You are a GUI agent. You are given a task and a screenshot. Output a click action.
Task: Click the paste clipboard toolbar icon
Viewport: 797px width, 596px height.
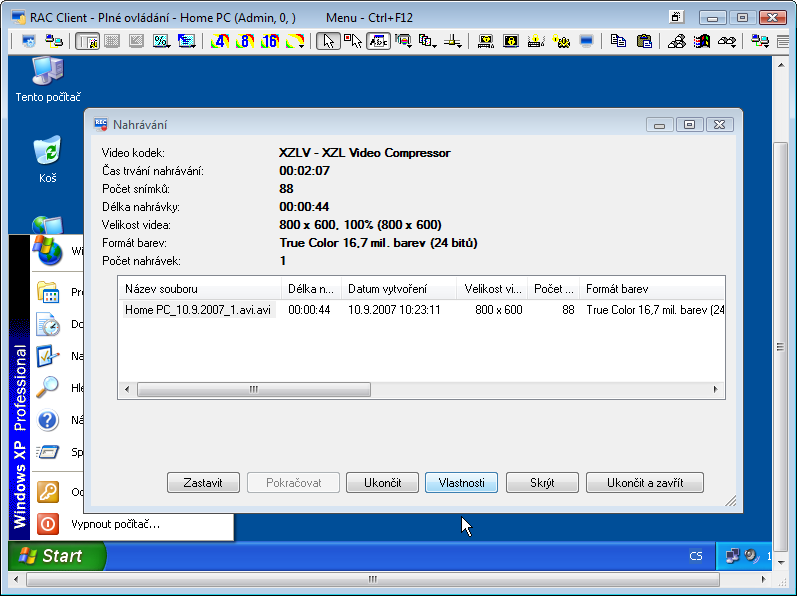(x=644, y=41)
